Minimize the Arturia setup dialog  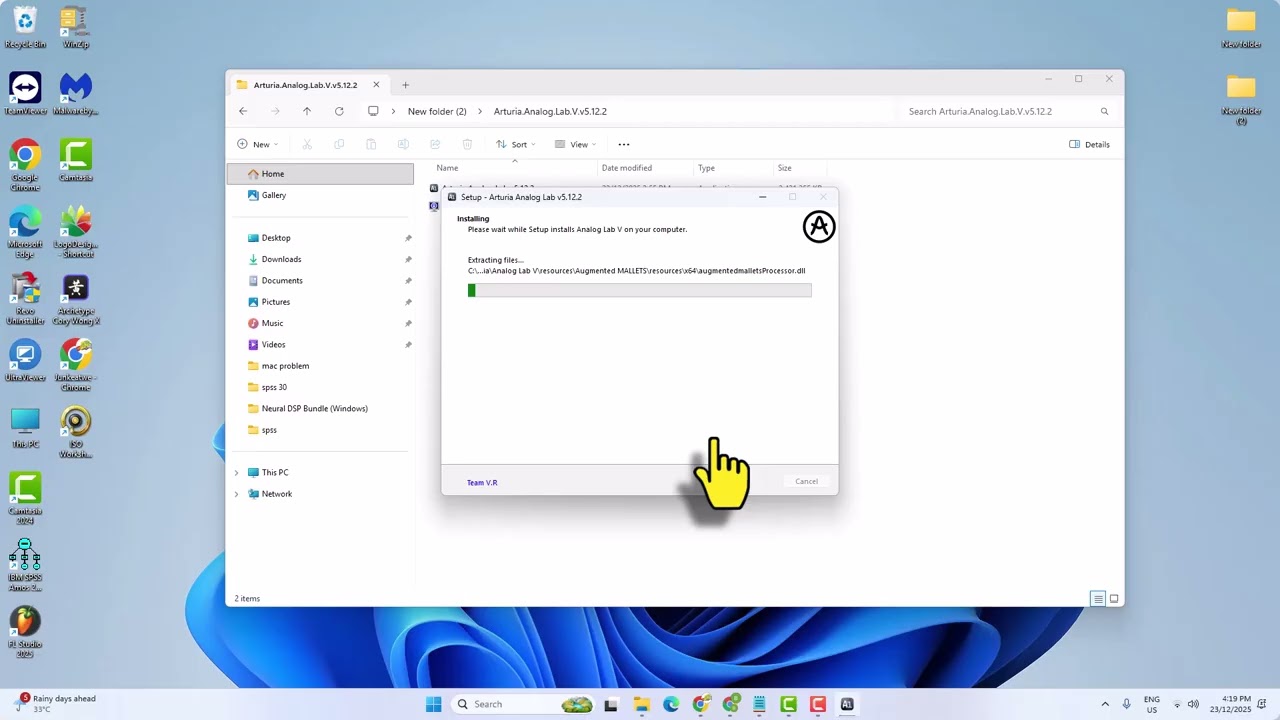(762, 197)
